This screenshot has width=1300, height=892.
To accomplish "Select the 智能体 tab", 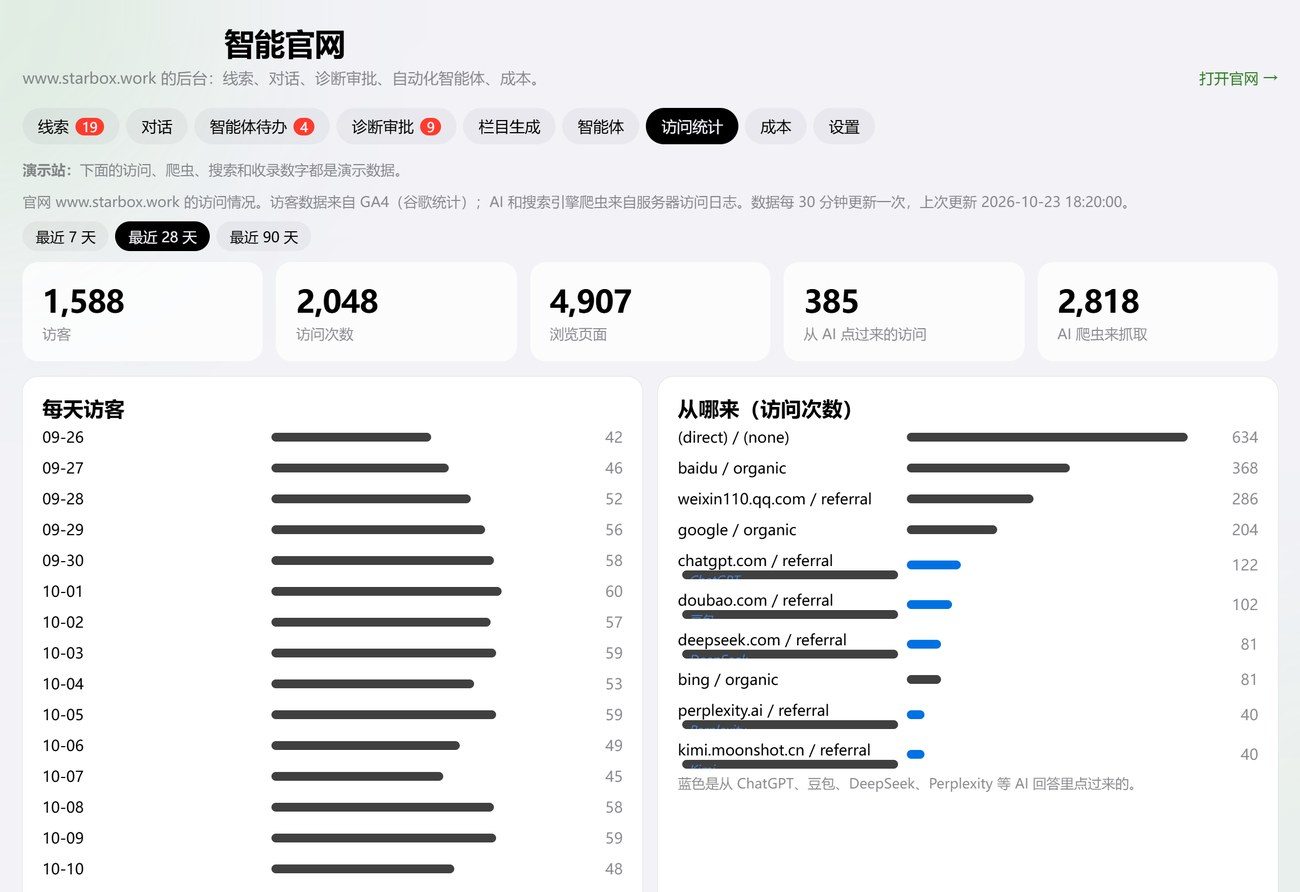I will [600, 127].
